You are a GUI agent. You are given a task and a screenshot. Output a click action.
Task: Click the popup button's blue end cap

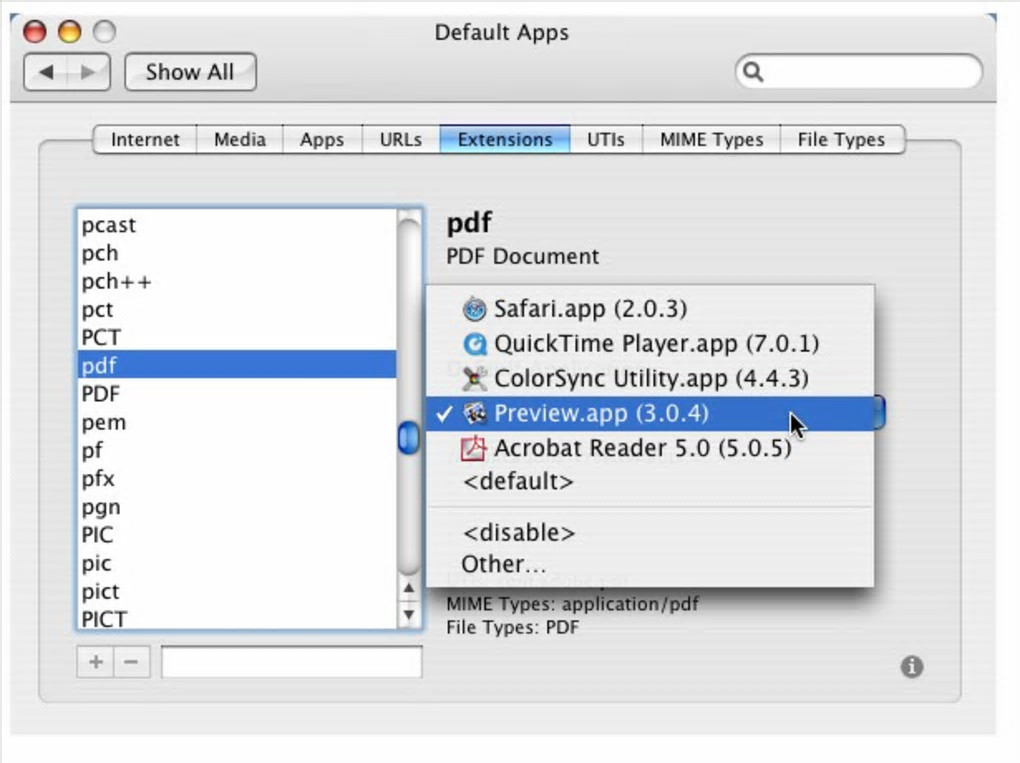coord(879,412)
